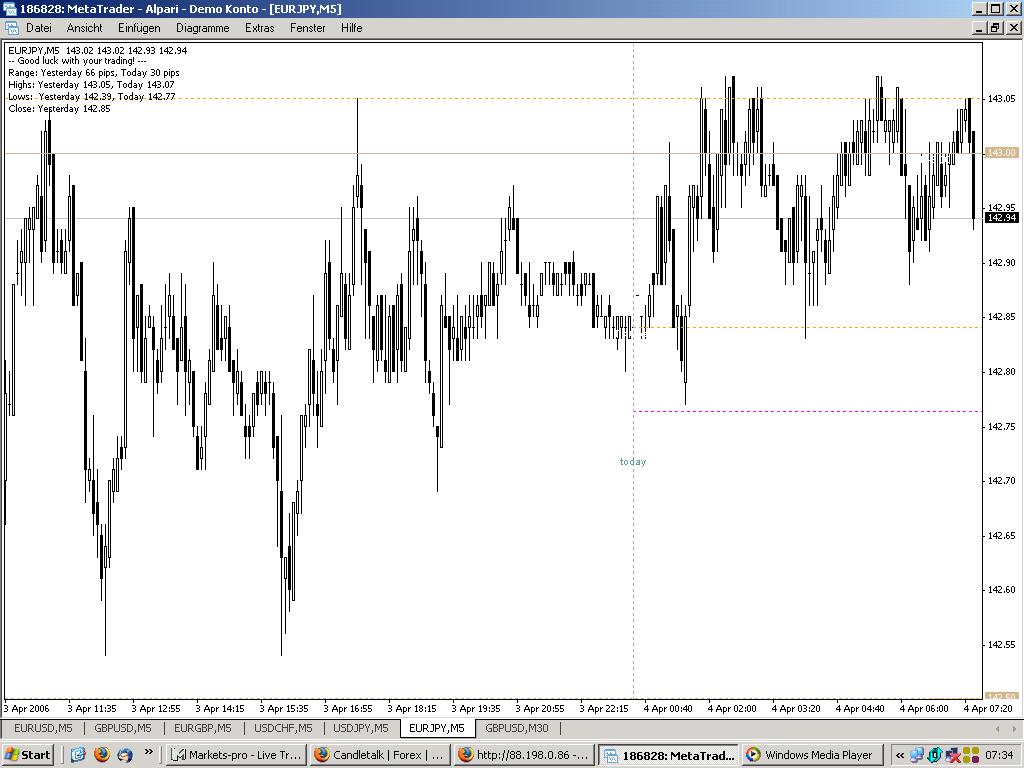
Task: Expand hidden system tray icons
Action: [899, 755]
